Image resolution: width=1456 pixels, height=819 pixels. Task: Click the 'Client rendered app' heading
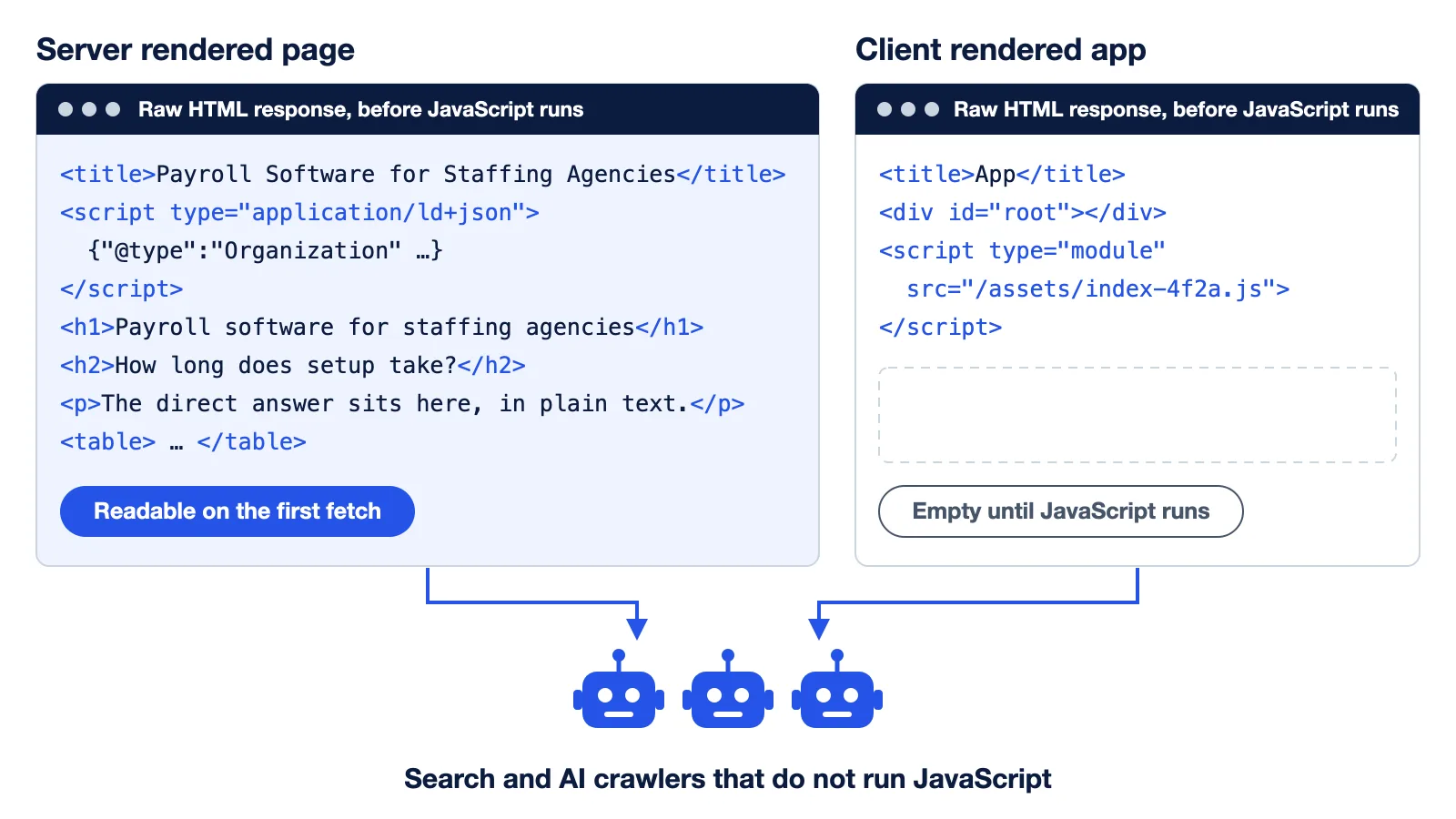click(x=1001, y=50)
